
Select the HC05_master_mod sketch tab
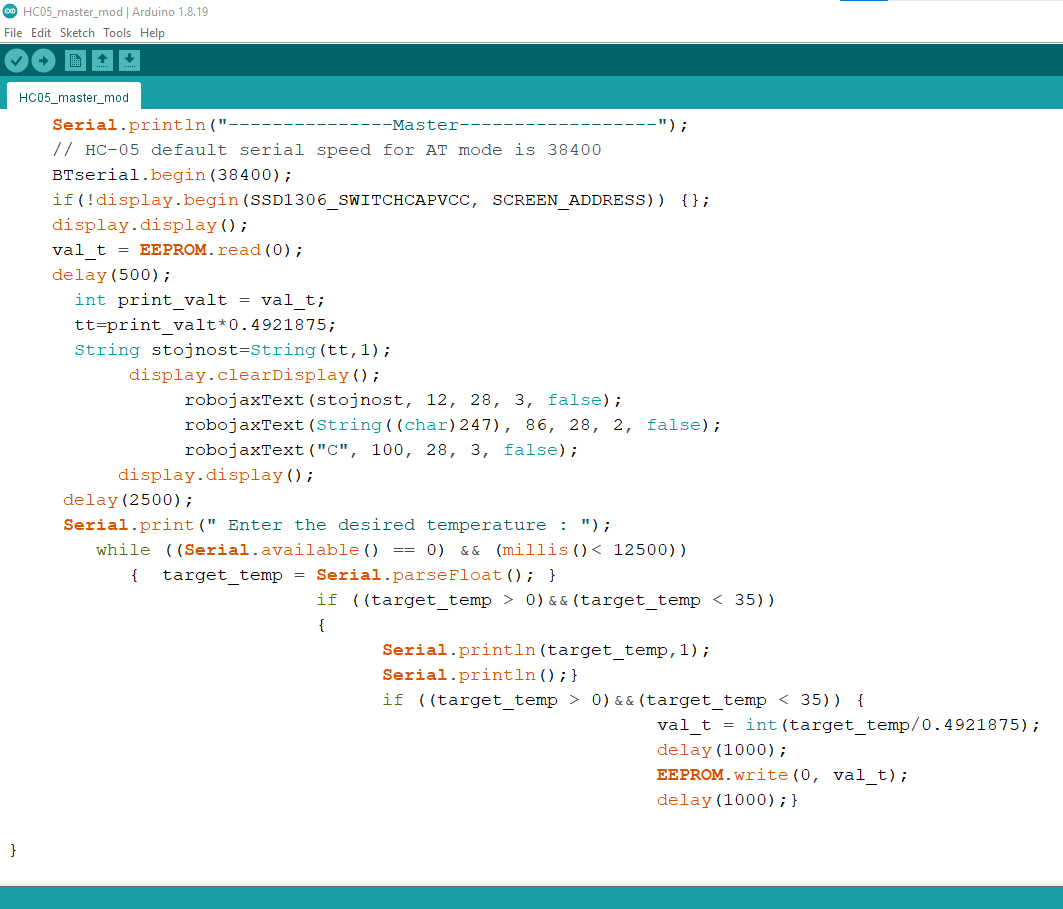74,97
